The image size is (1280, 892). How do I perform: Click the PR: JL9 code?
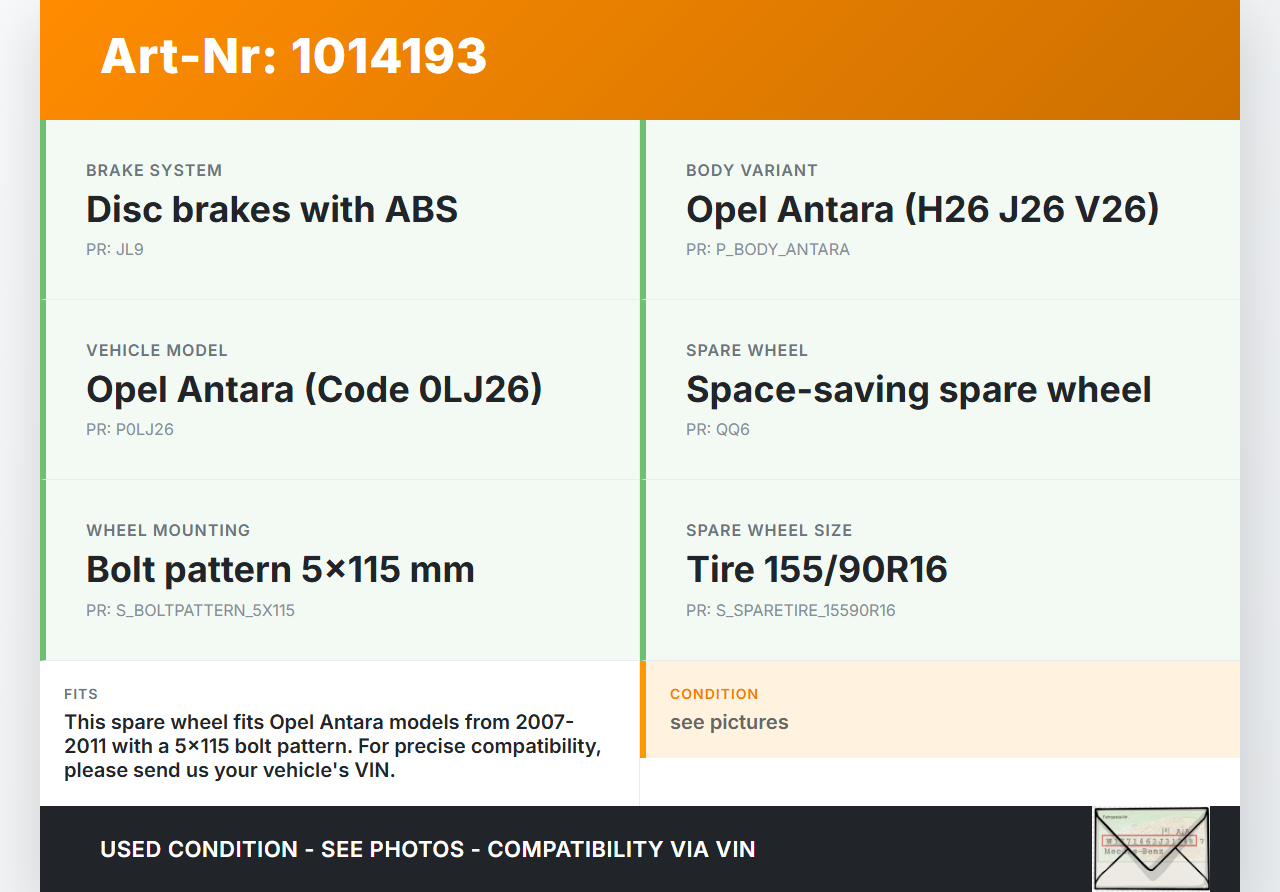[x=115, y=250]
